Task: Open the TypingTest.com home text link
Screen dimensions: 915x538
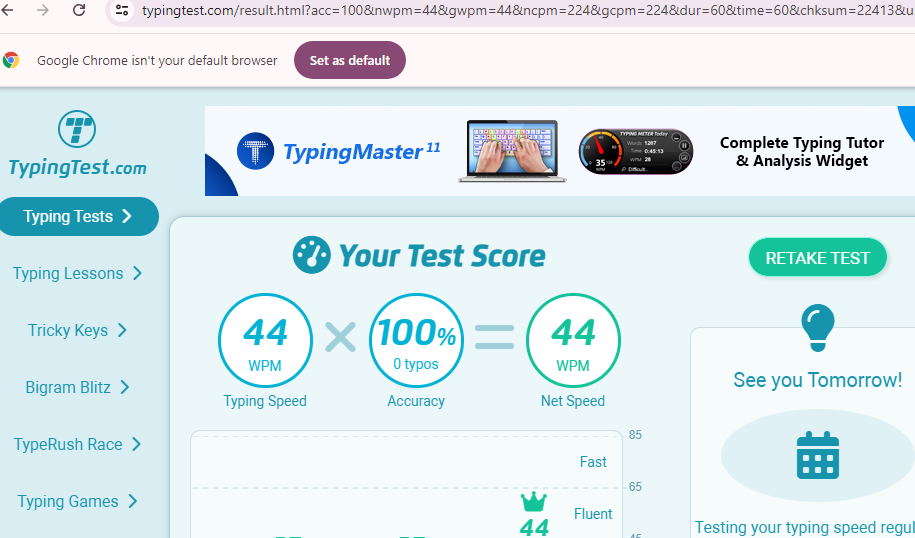Action: [78, 167]
